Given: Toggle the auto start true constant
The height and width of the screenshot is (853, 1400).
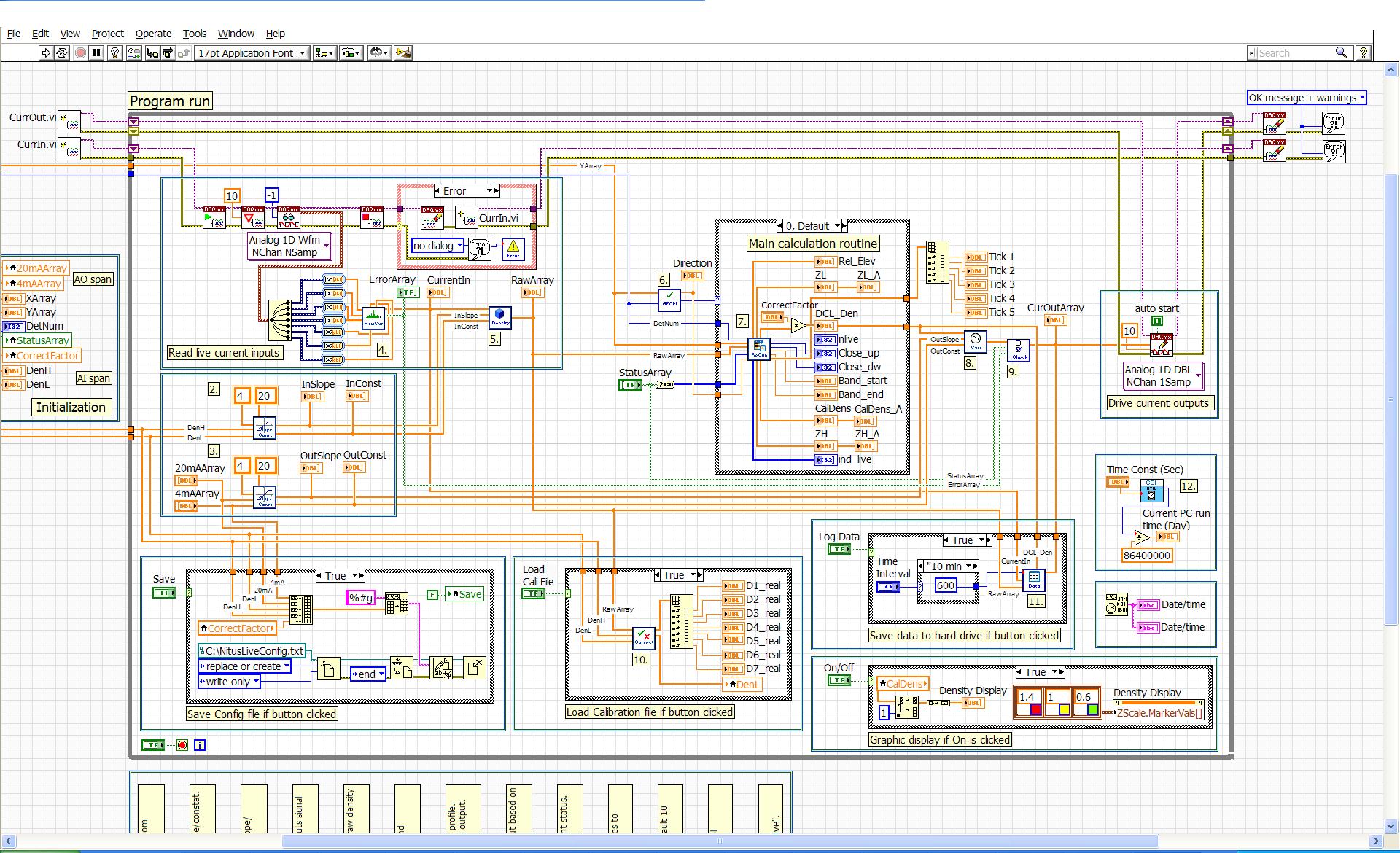Looking at the screenshot, I should pyautogui.click(x=1157, y=321).
